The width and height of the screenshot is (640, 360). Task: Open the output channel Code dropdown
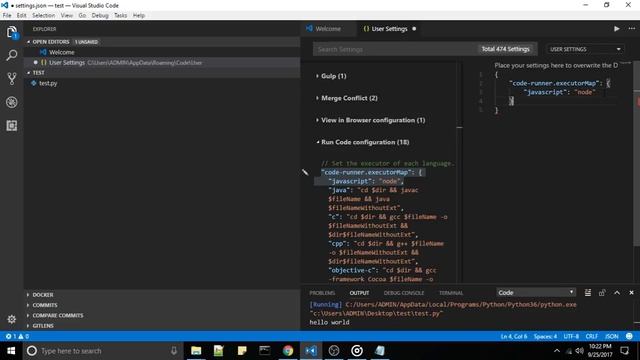536,292
